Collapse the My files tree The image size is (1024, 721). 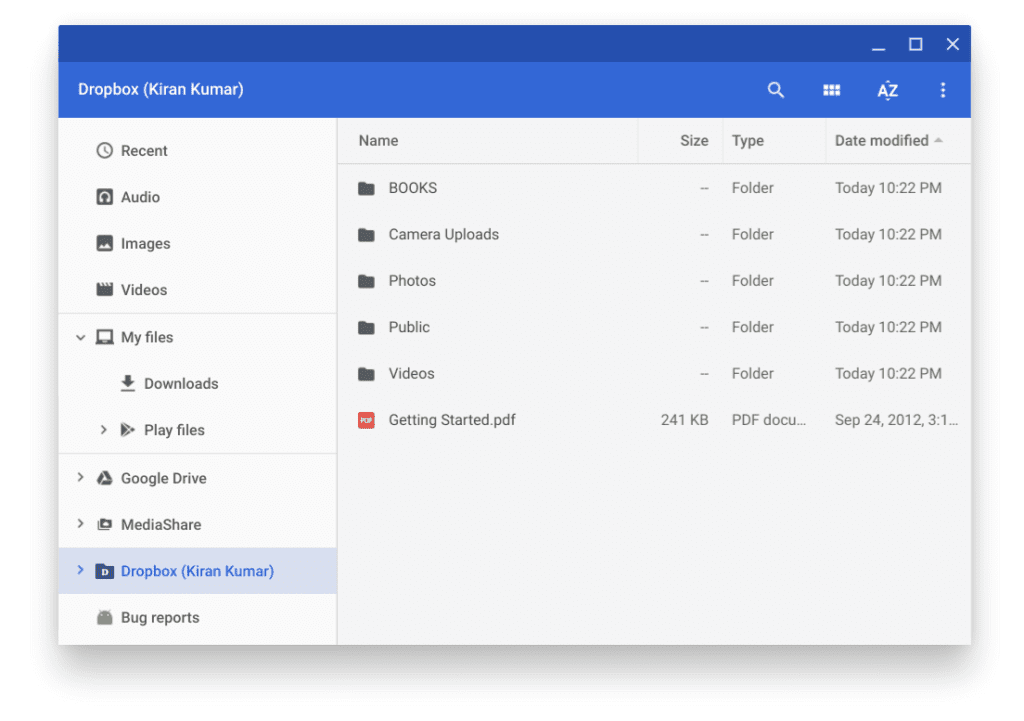[x=80, y=338]
